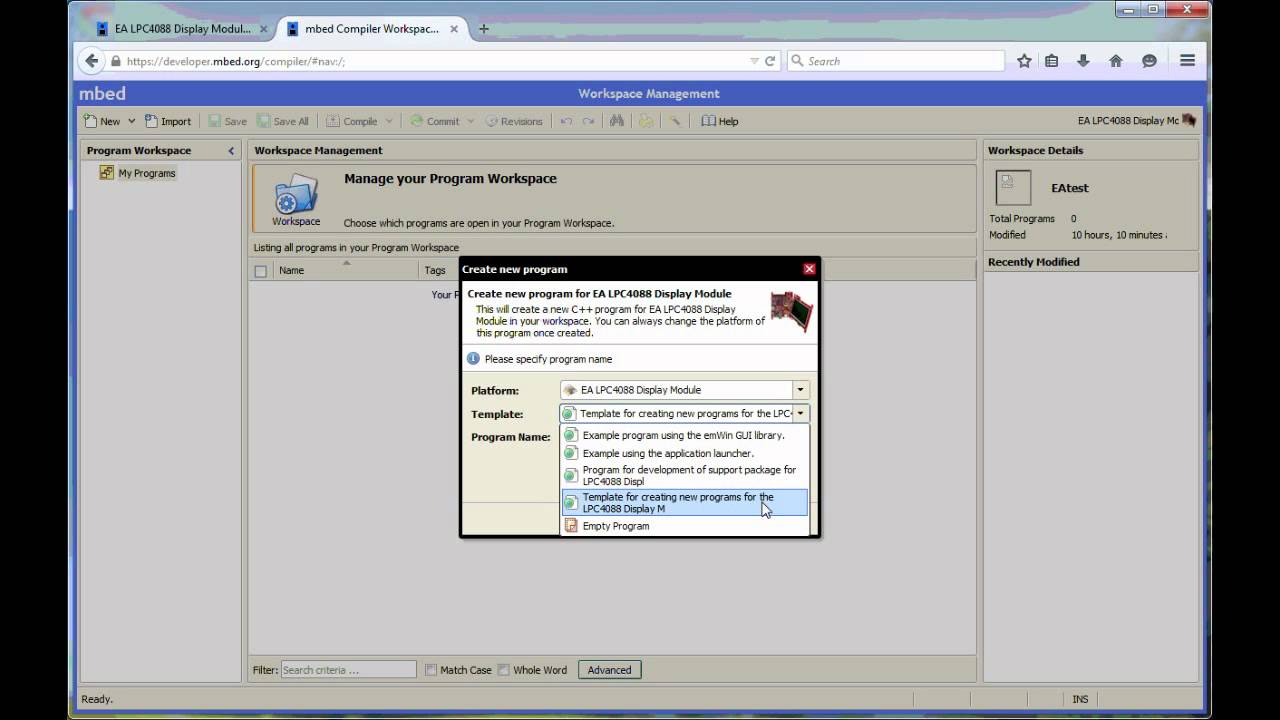Image resolution: width=1280 pixels, height=720 pixels.
Task: Close the EA LPC4088 Display Module tab
Action: pyautogui.click(x=264, y=29)
